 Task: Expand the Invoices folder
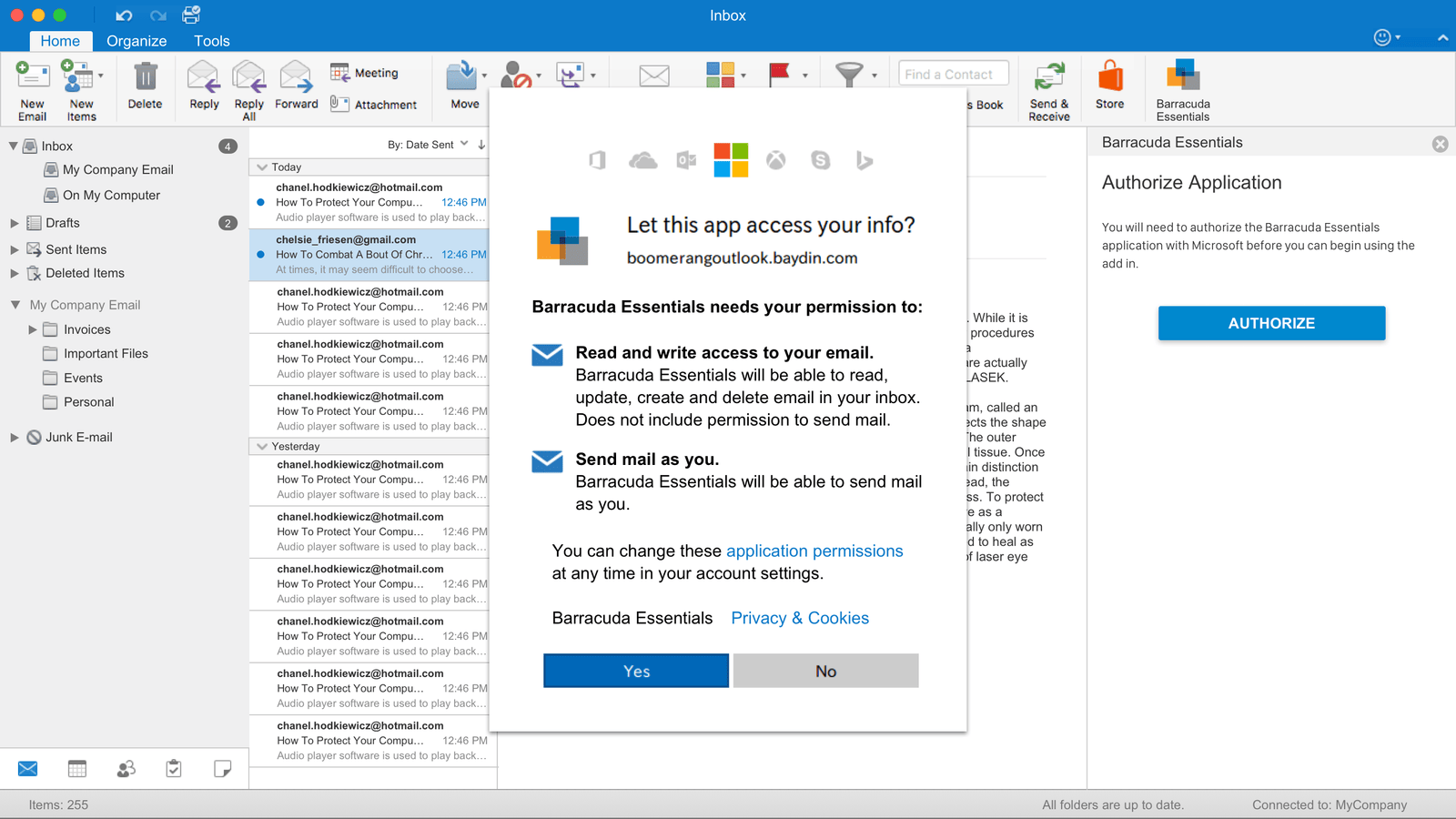(33, 329)
